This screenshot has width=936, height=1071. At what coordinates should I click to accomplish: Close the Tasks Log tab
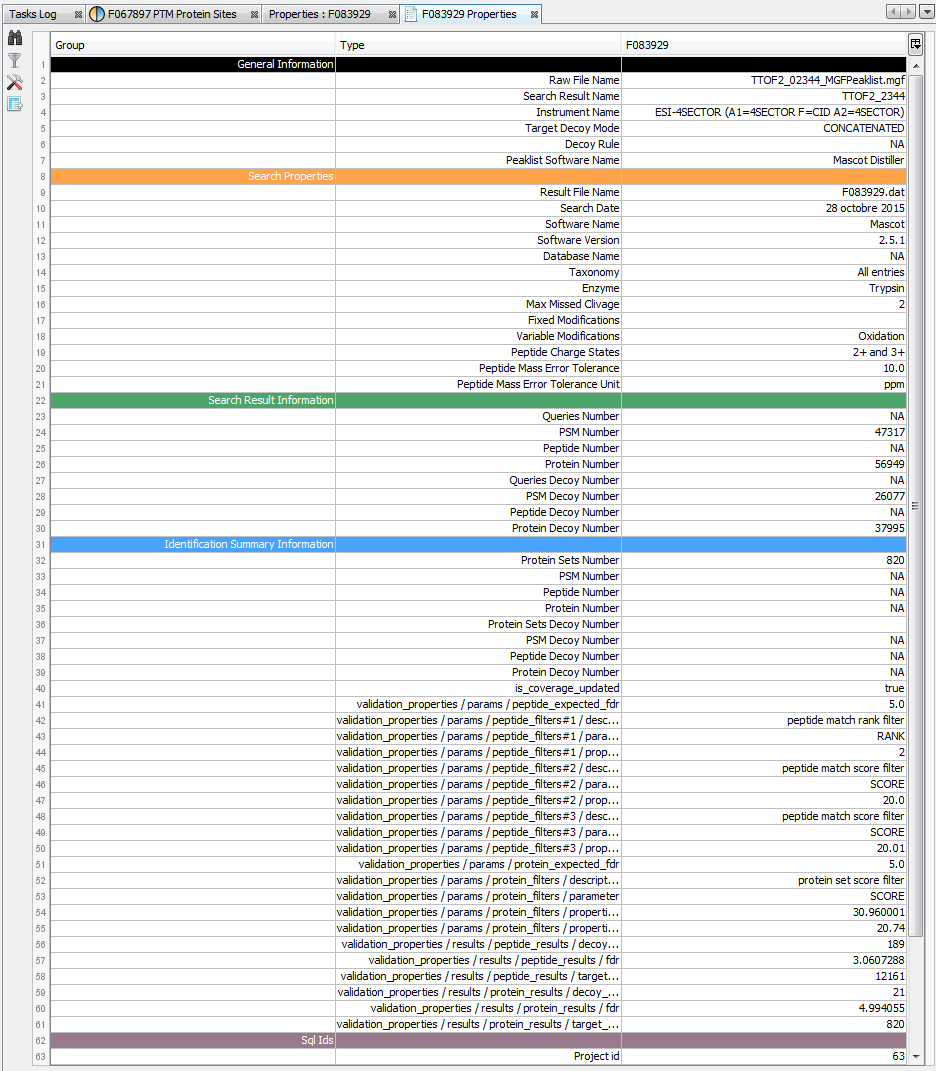pyautogui.click(x=79, y=14)
